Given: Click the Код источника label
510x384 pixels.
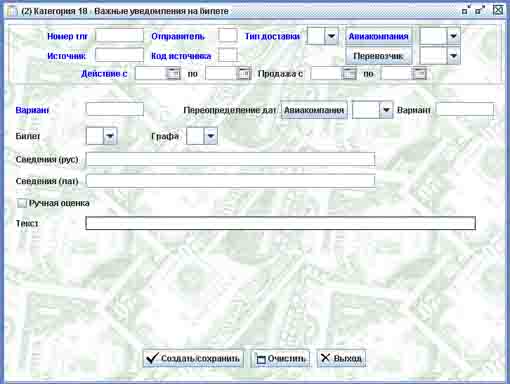Looking at the screenshot, I should coord(181,56).
